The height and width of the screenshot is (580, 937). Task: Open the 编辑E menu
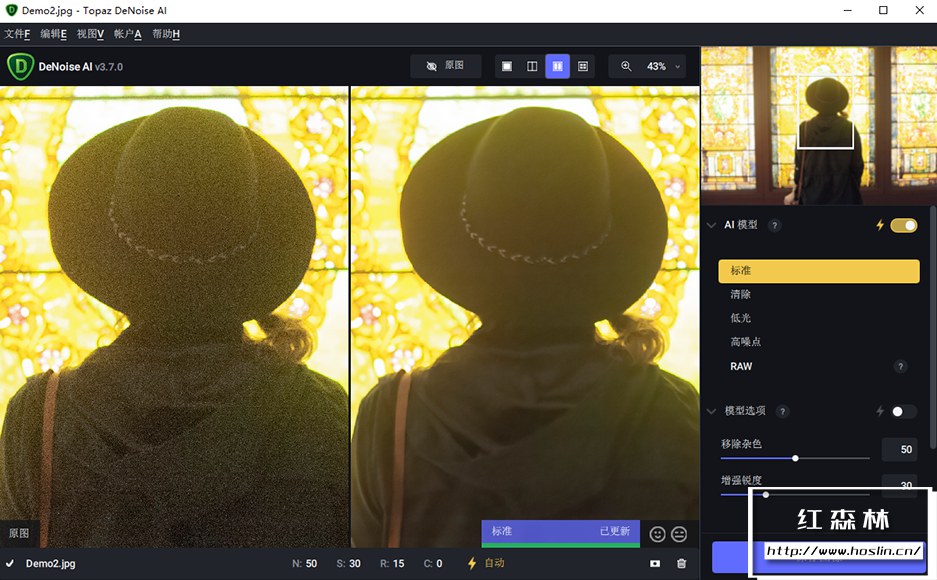(x=53, y=34)
